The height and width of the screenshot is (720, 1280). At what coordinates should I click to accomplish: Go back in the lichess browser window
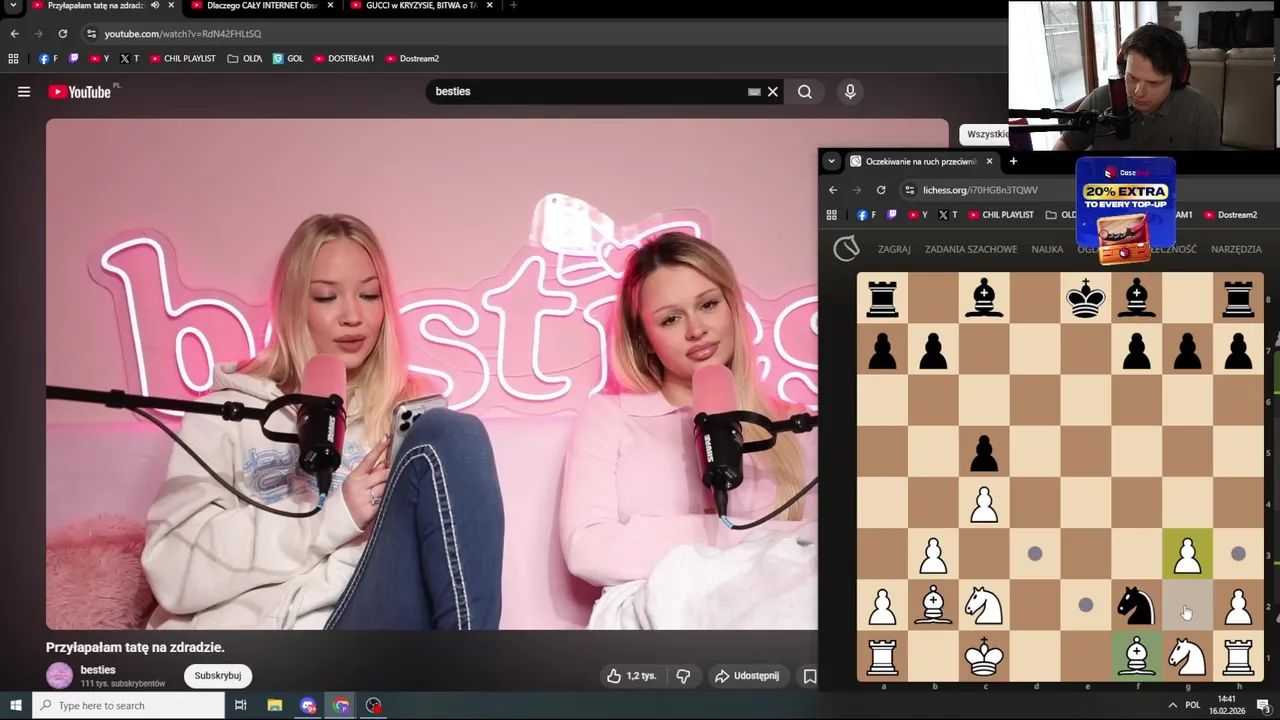coord(833,190)
